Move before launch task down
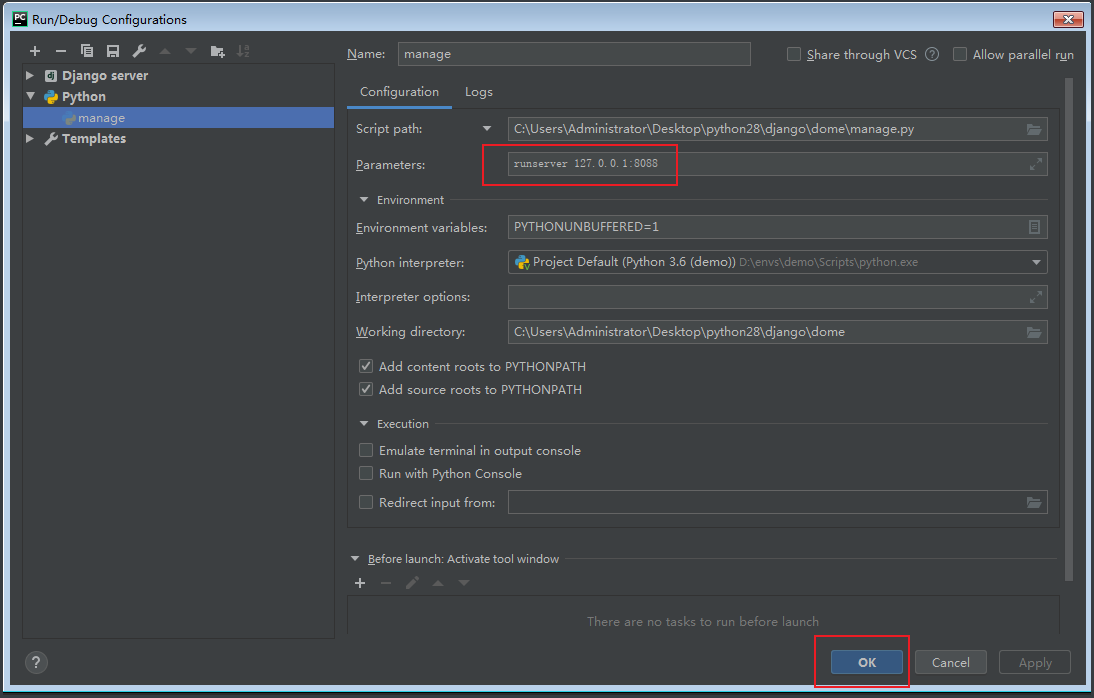 pyautogui.click(x=464, y=583)
